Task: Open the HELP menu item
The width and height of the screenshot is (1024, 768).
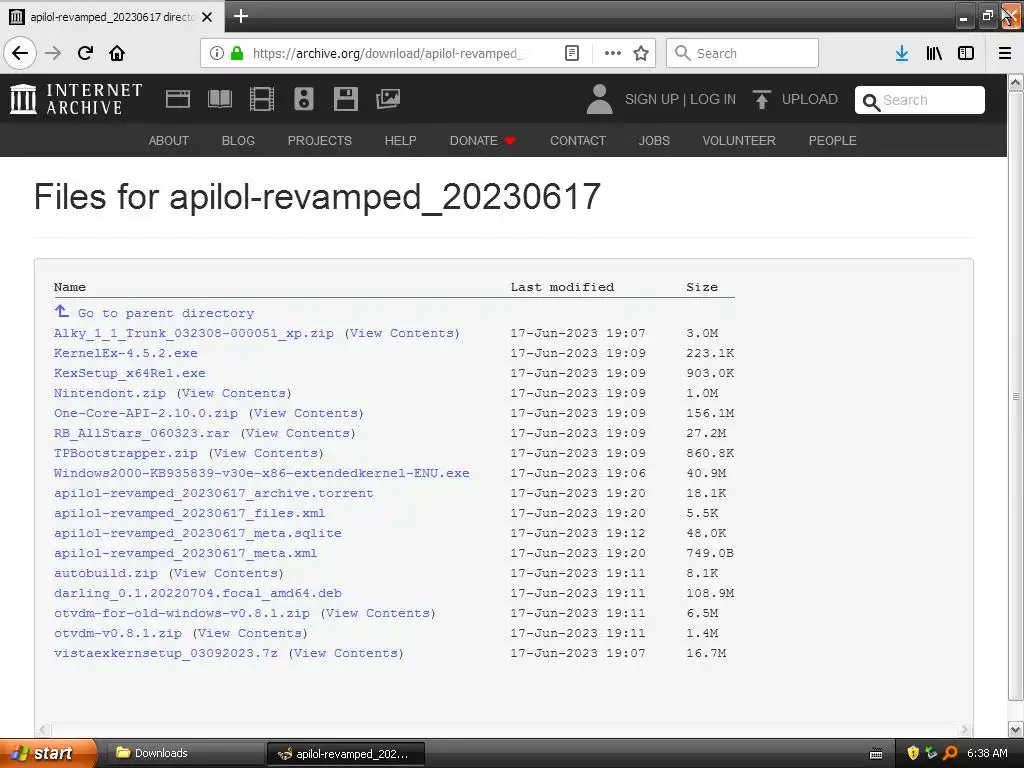Action: click(400, 140)
